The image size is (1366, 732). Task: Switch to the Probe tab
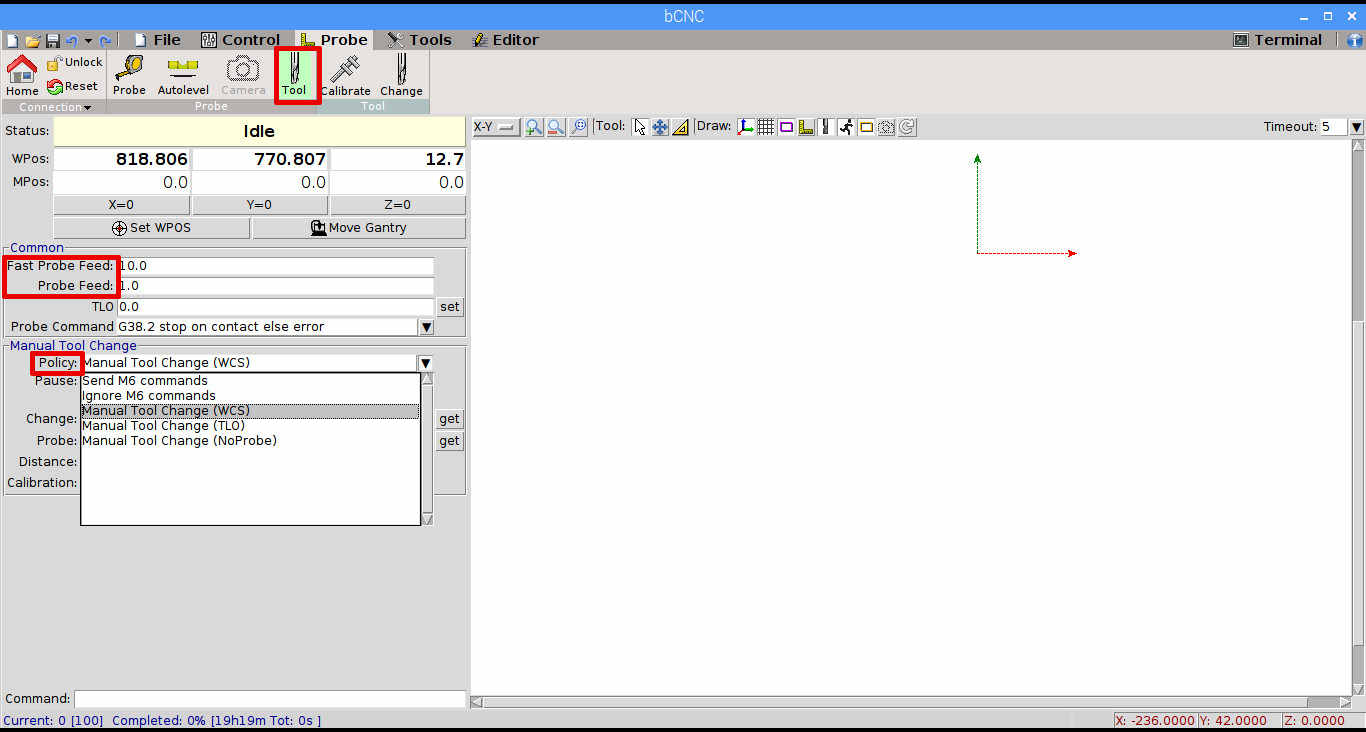coord(334,40)
